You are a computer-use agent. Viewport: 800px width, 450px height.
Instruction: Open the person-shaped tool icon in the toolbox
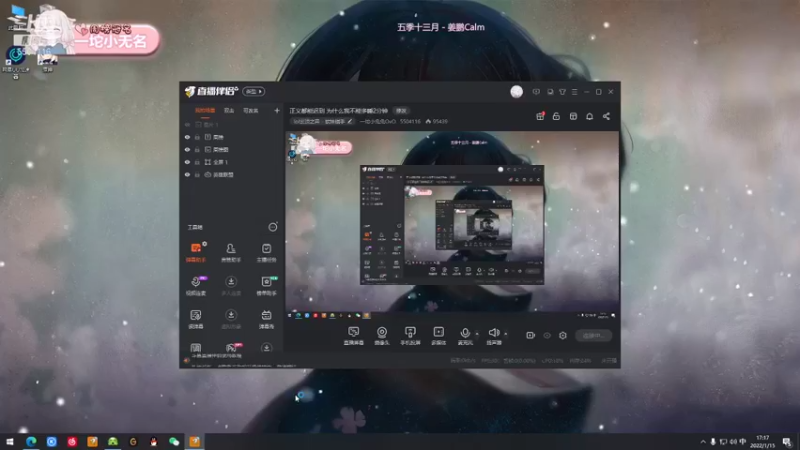(231, 252)
